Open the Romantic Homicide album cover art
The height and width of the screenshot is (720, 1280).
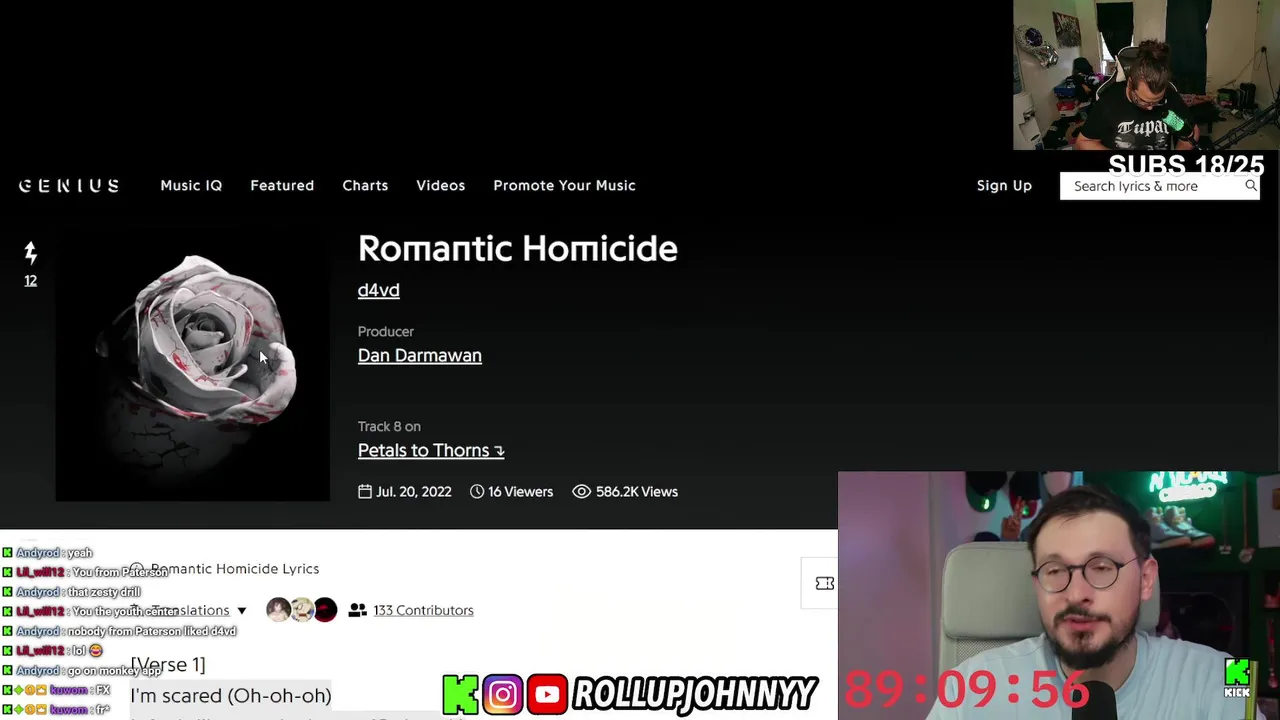(192, 365)
